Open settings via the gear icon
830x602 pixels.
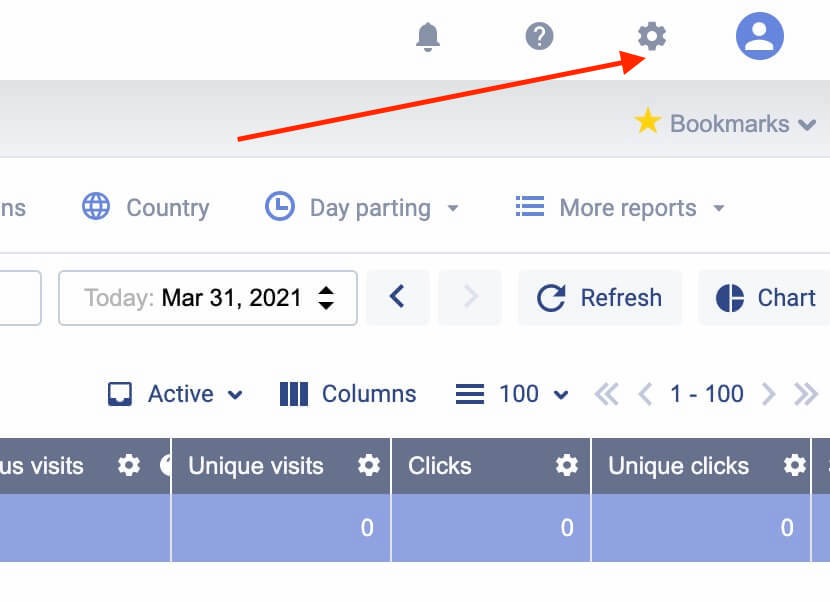[x=652, y=37]
